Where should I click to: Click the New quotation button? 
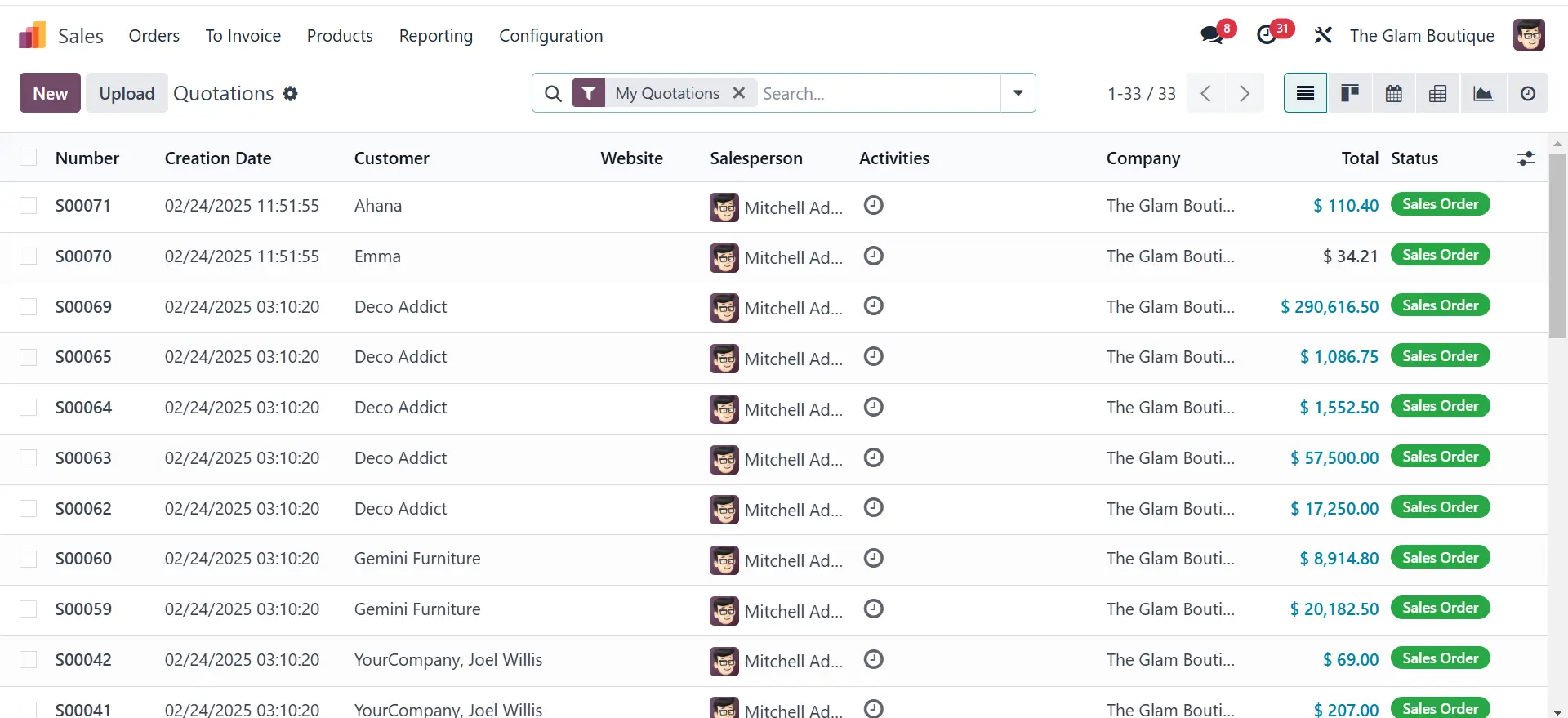pos(50,93)
